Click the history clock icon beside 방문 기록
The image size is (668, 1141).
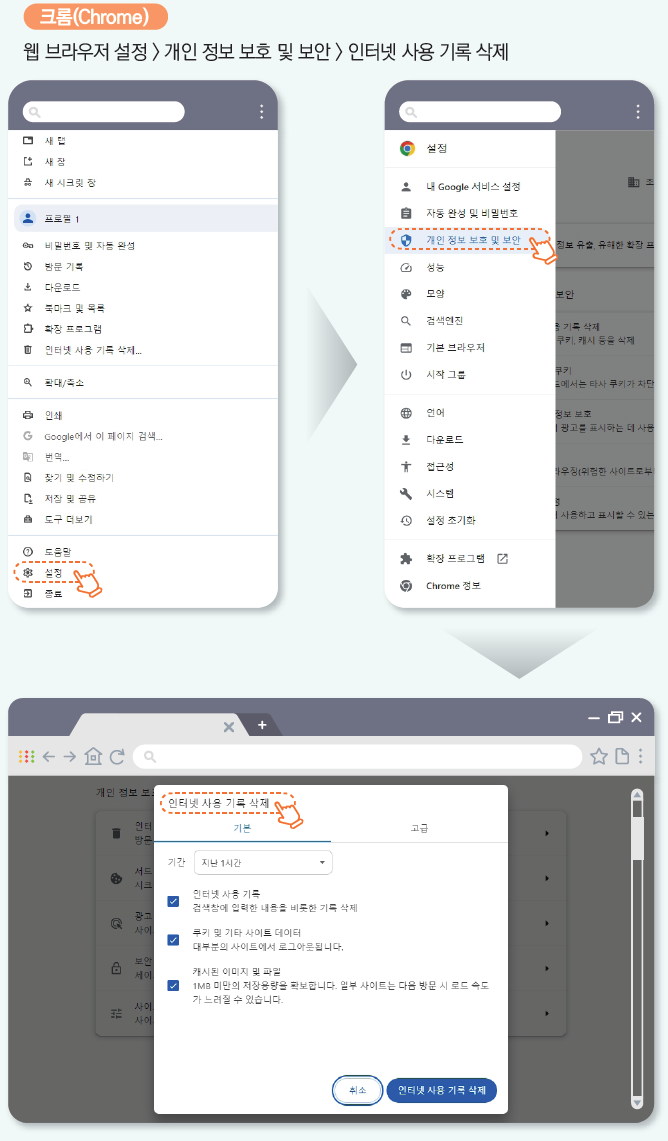pos(28,266)
